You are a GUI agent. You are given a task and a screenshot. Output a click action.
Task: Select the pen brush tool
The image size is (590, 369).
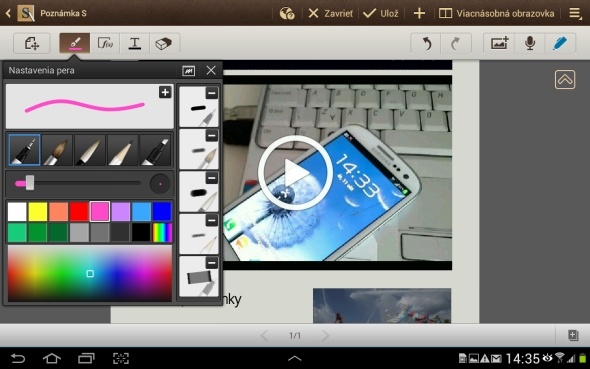[75, 43]
